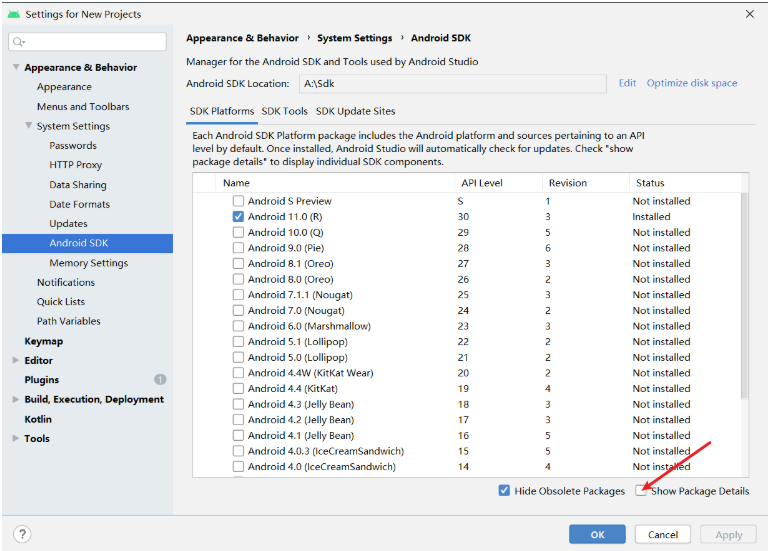Click the SDK platforms list scrollbar
The image size is (771, 551).
[744, 295]
